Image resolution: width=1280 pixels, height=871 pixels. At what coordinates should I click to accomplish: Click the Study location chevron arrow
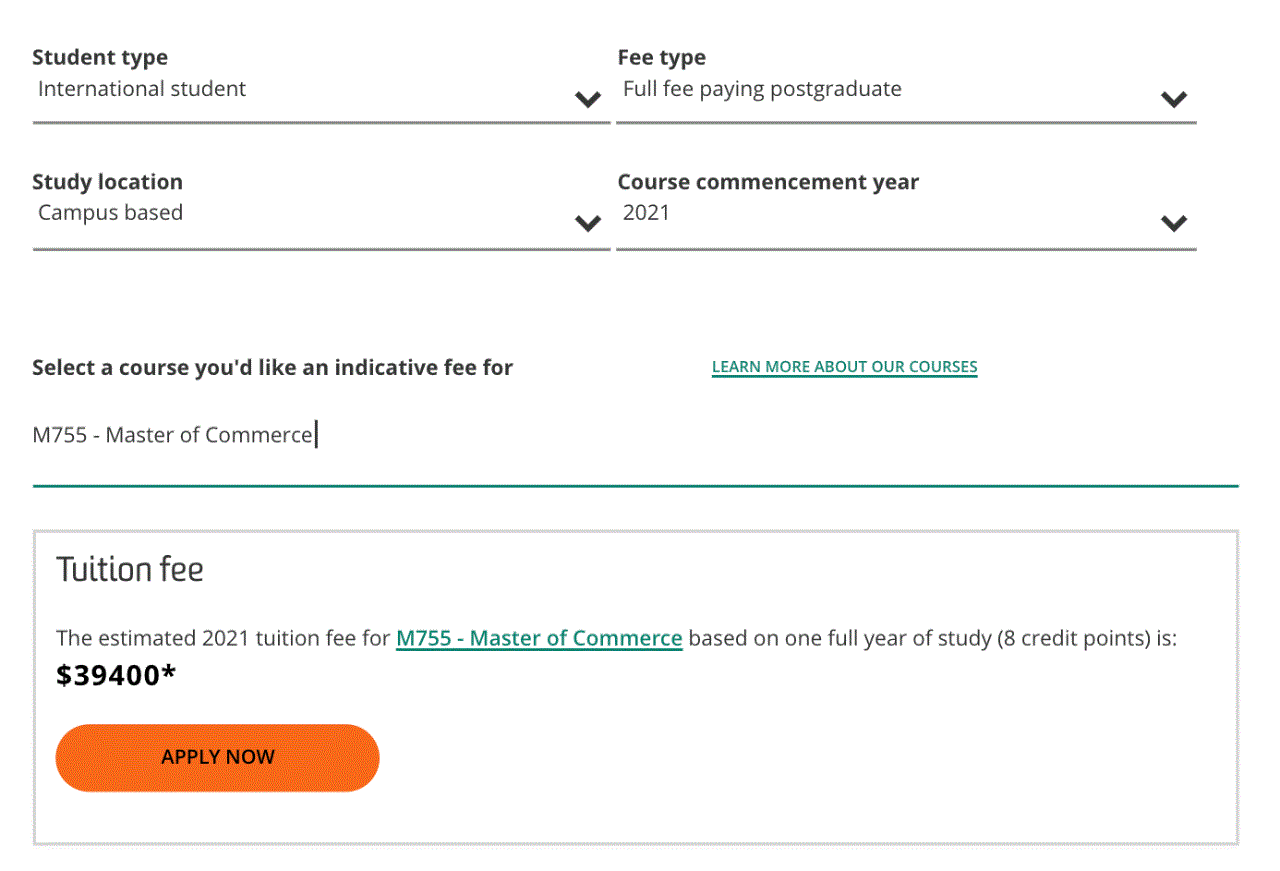[589, 224]
